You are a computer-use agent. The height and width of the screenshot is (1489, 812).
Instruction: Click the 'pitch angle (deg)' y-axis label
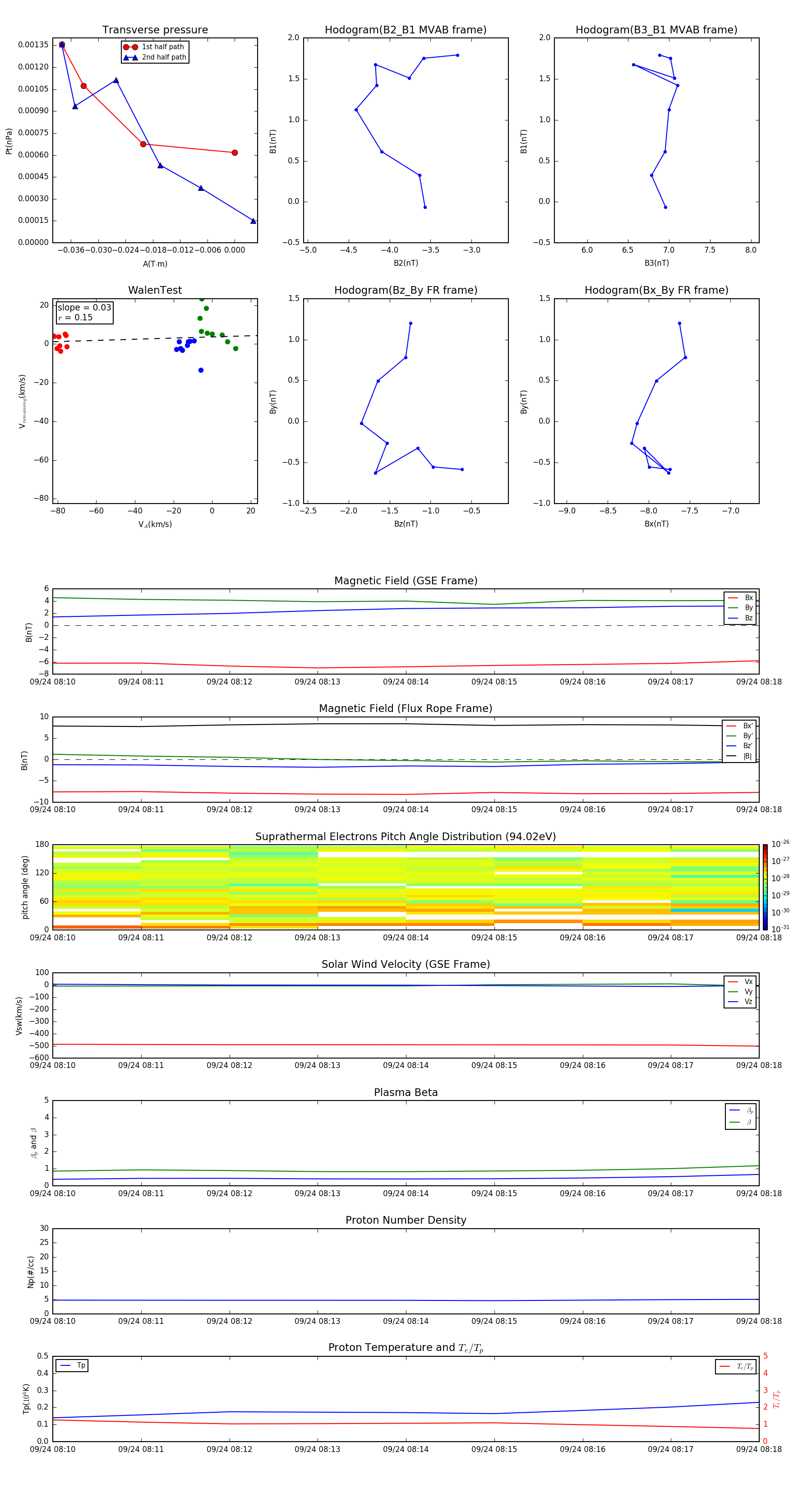pyautogui.click(x=25, y=887)
